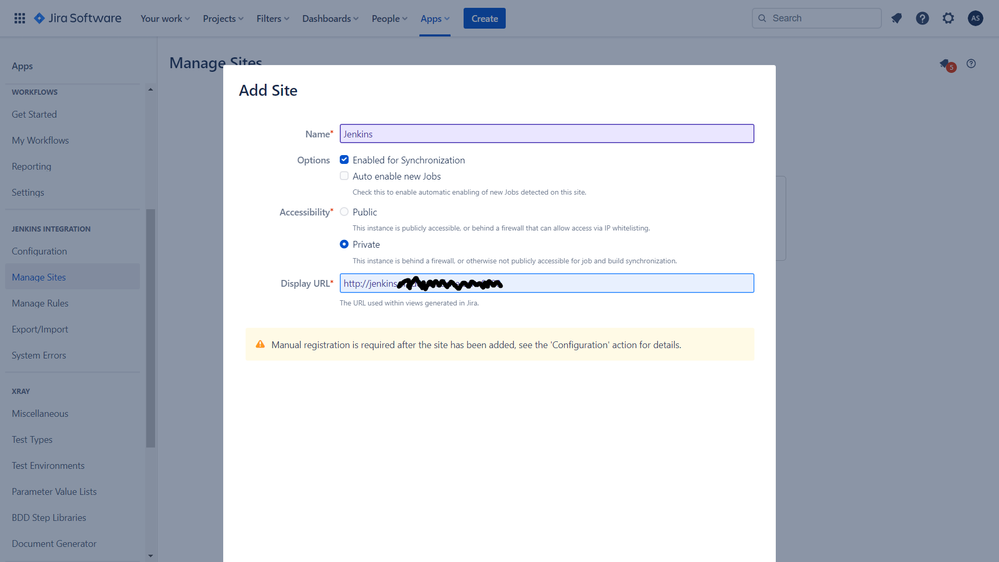Open the settings gear icon
The width and height of the screenshot is (999, 562).
[948, 18]
